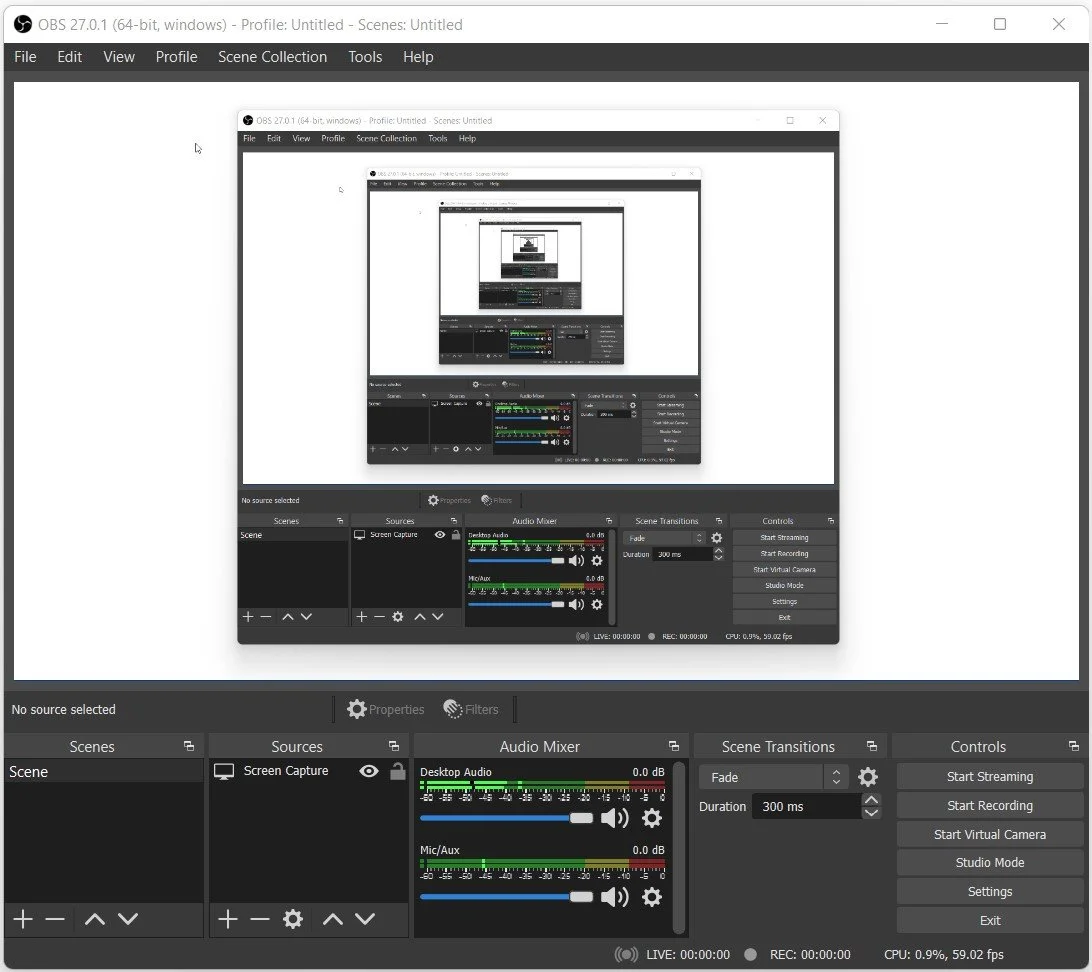Adjust the Desktop Audio volume slider

pos(506,818)
